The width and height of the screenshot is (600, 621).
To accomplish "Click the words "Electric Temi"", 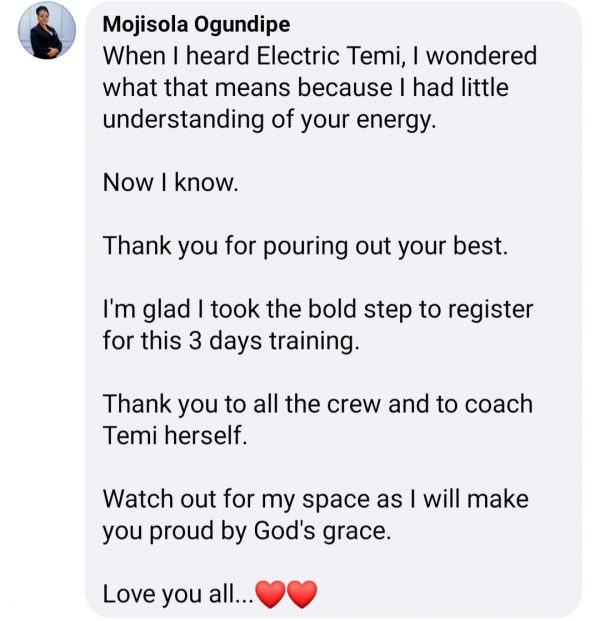I will pyautogui.click(x=328, y=55).
